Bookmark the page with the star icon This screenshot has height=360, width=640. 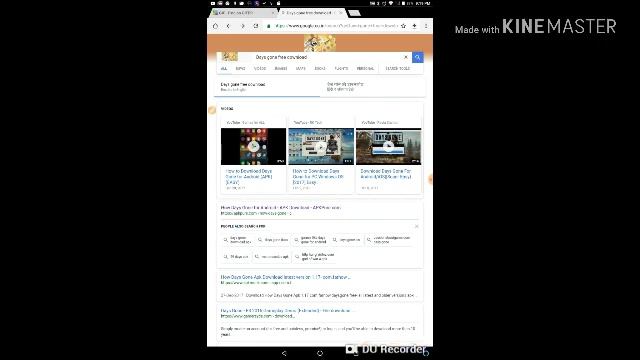pyautogui.click(x=403, y=26)
